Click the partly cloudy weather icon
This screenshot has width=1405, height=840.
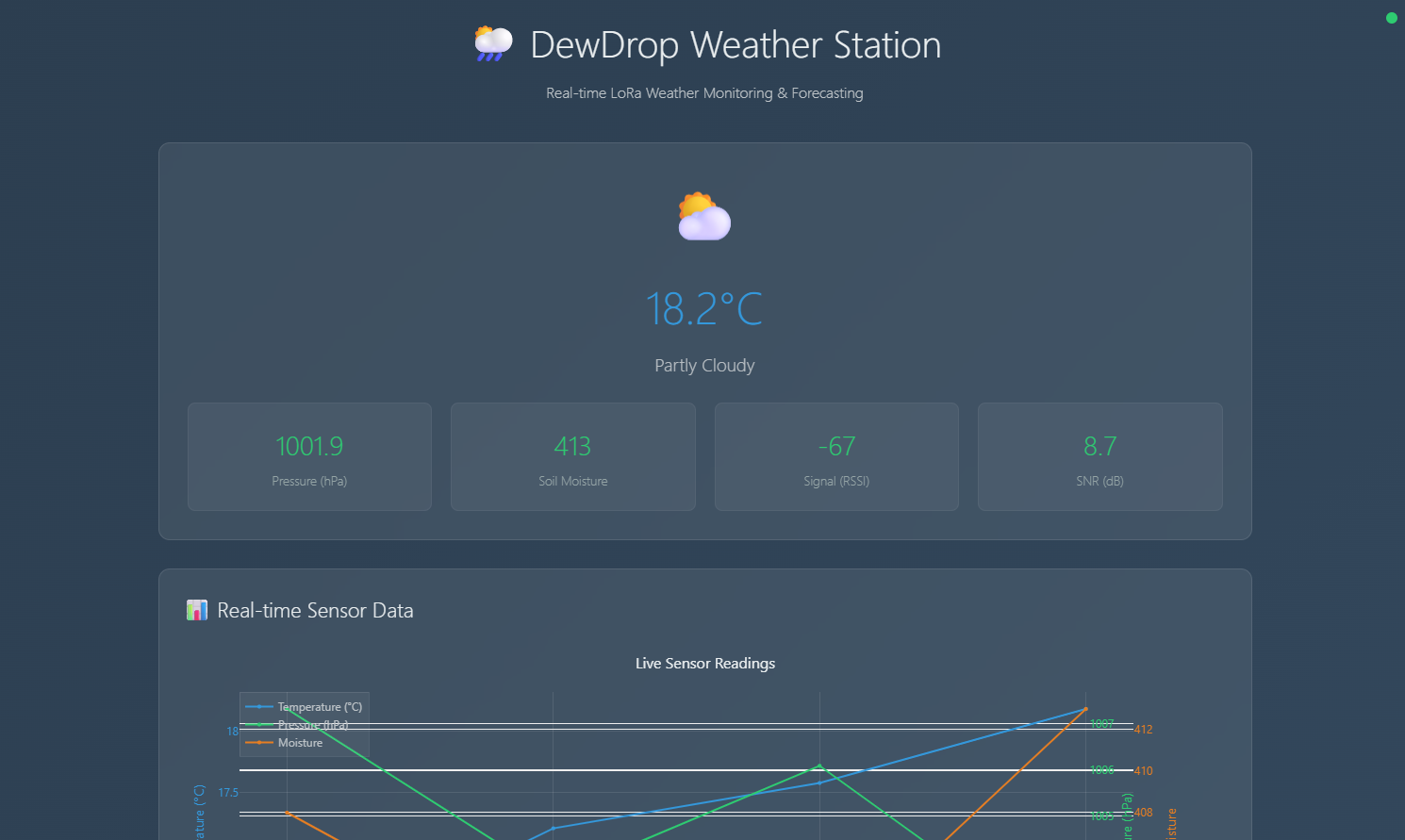coord(704,216)
